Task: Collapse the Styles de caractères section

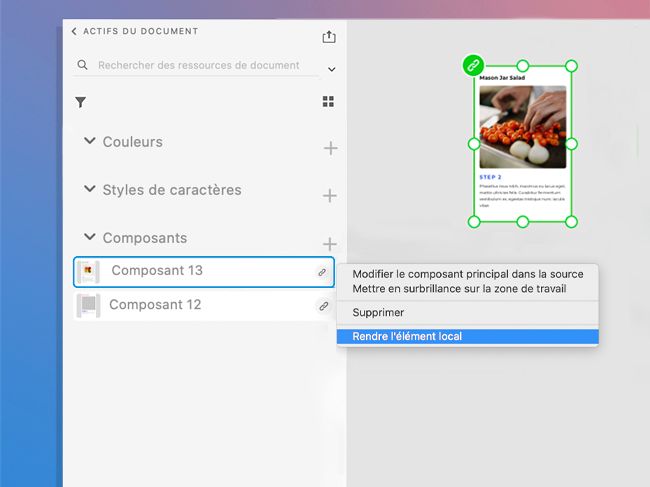Action: [90, 189]
